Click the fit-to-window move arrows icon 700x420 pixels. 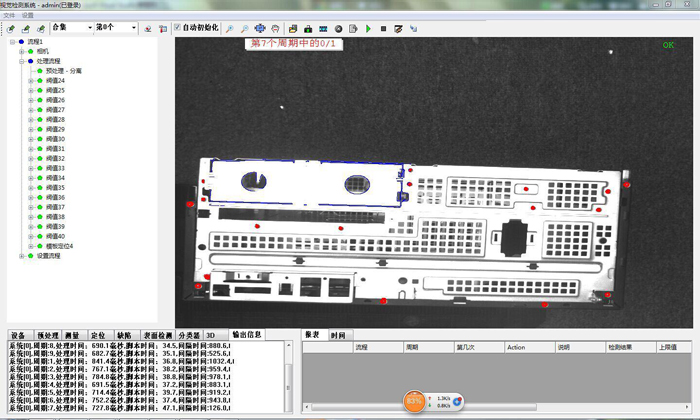click(260, 28)
